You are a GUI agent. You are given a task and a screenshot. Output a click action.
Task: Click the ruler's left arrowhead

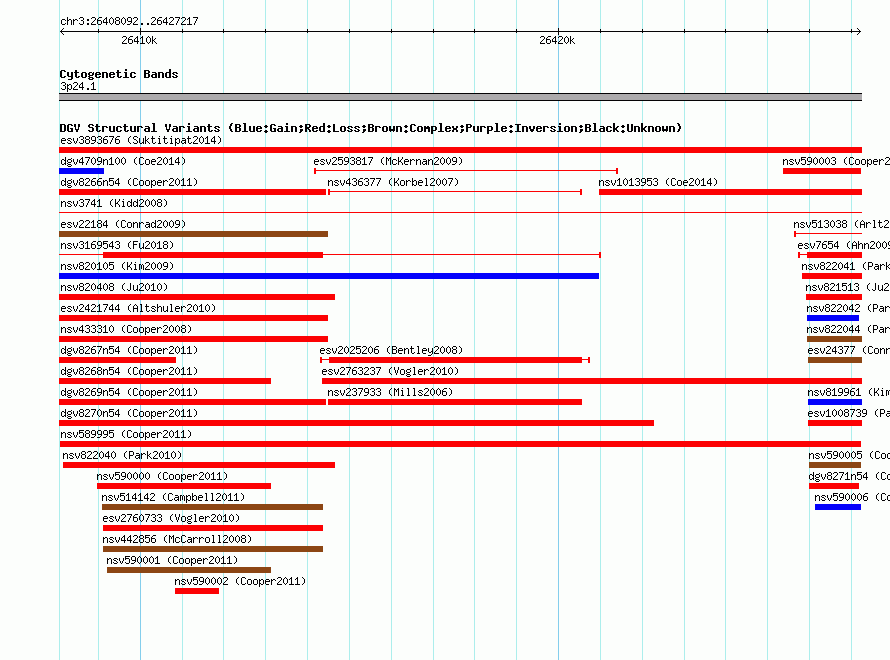click(62, 31)
